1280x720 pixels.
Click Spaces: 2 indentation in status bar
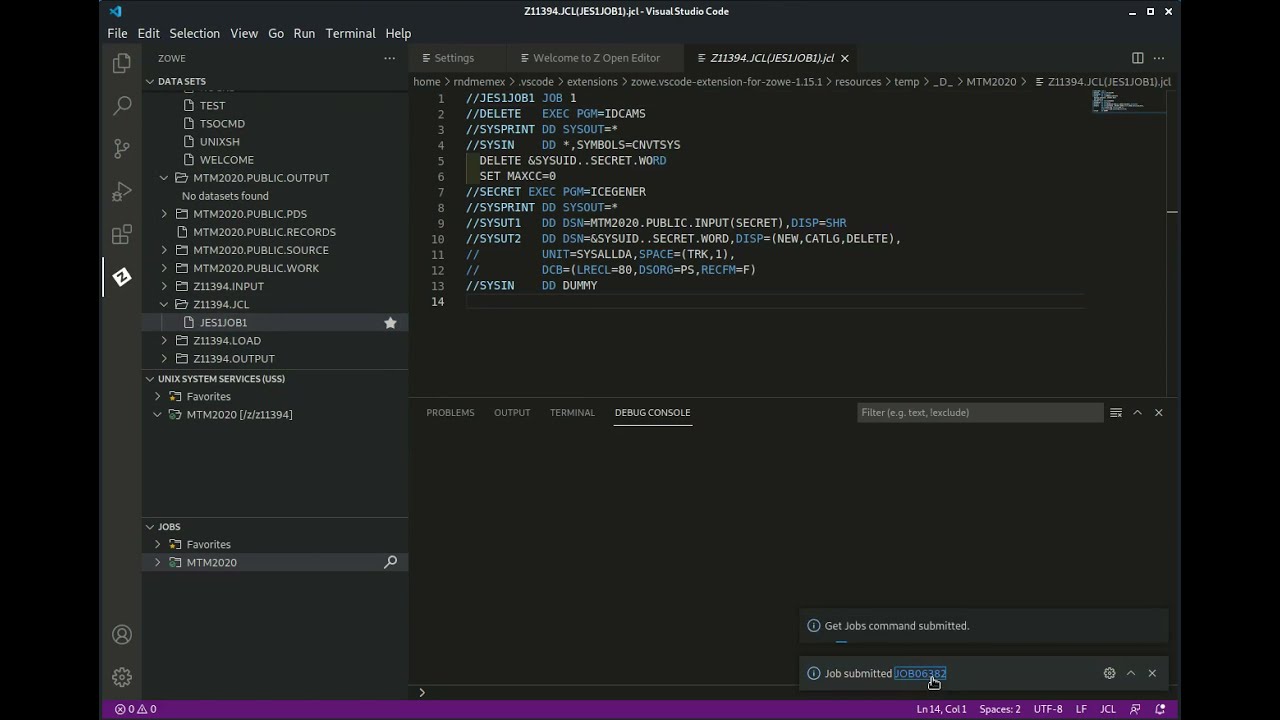tap(1000, 709)
